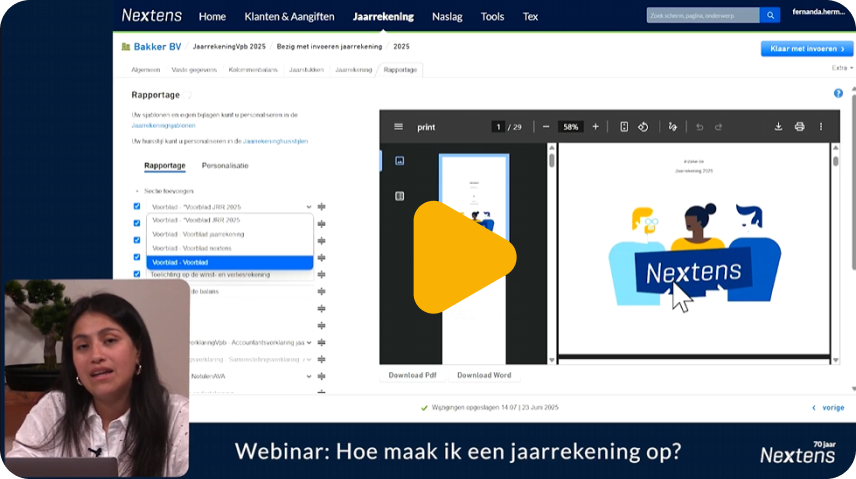The height and width of the screenshot is (479, 856).
Task: Open the blue help question mark
Action: click(x=838, y=93)
